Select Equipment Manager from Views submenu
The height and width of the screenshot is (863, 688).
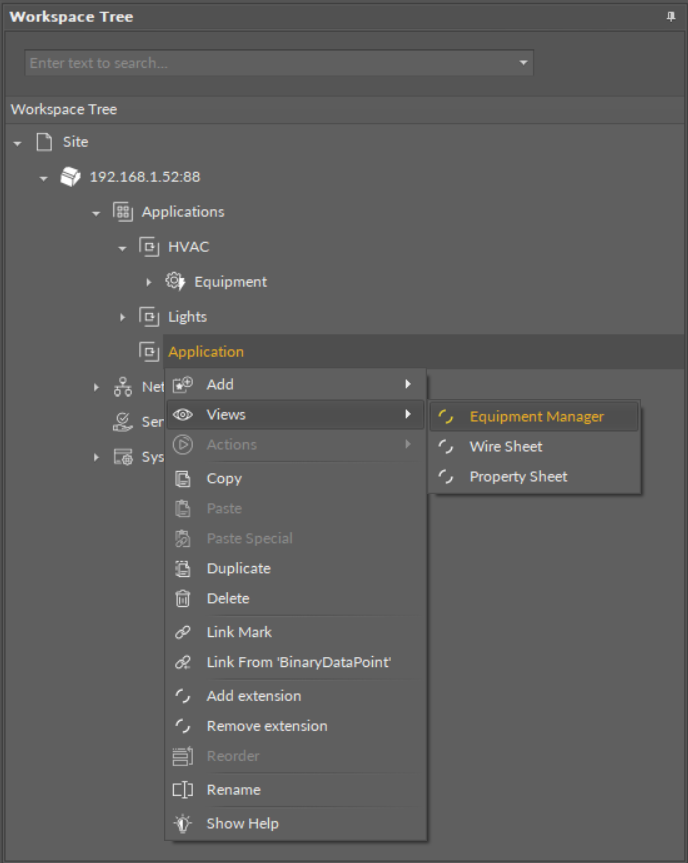(x=536, y=416)
